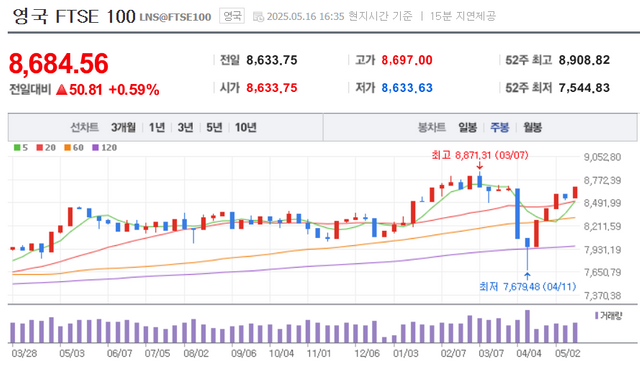Screen dimensions: 640x369
Task: Click the 전일대비 label
Action: click(x=30, y=89)
